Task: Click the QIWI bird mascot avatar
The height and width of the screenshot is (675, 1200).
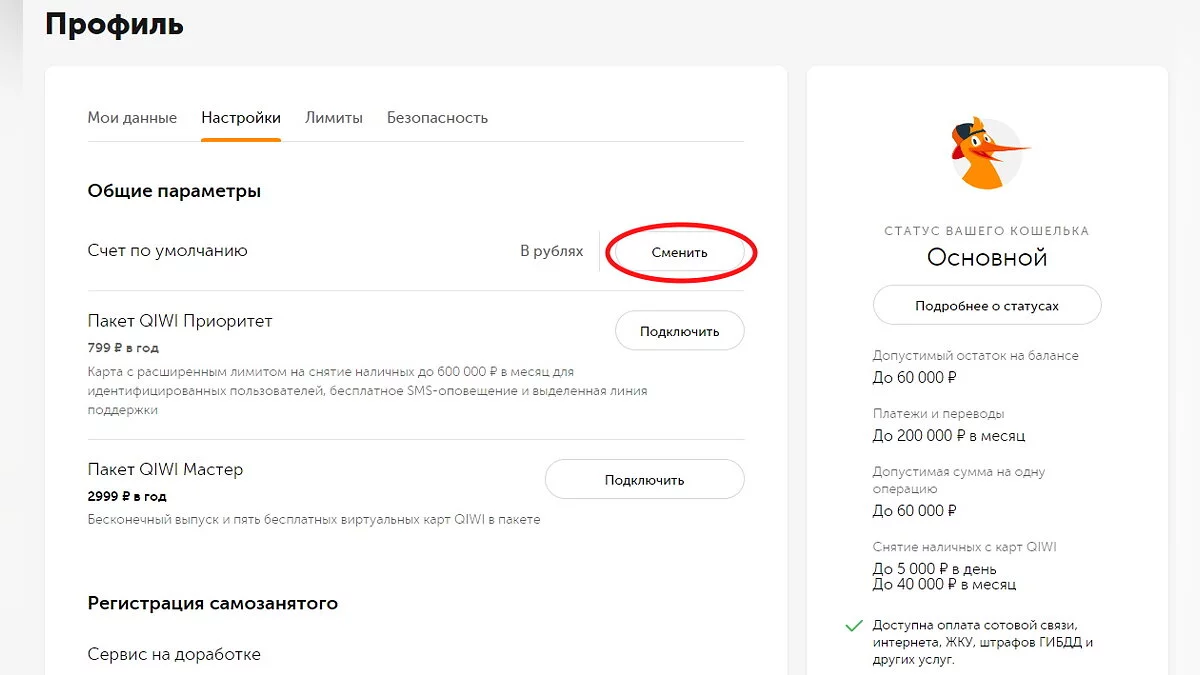Action: 986,153
